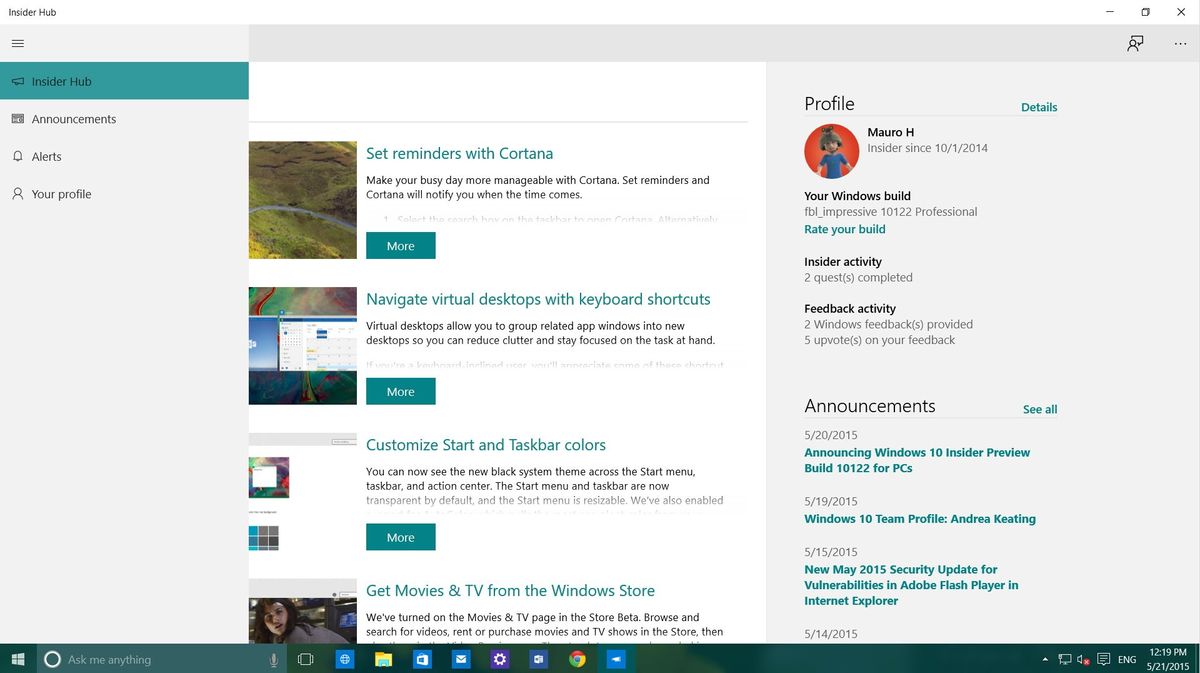The width and height of the screenshot is (1200, 673).
Task: Launch Settings from the taskbar gear icon
Action: click(x=500, y=659)
